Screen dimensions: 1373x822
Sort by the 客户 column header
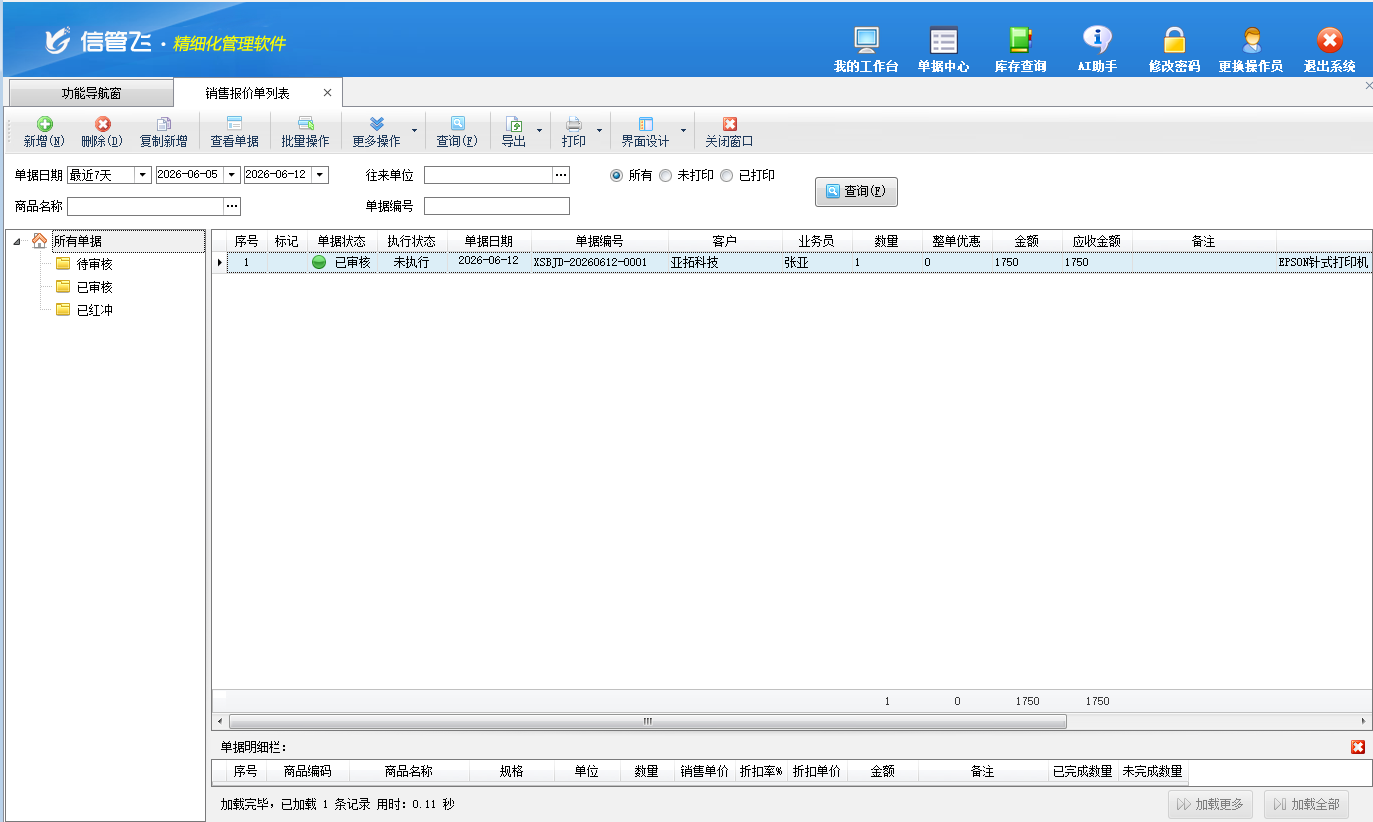click(725, 241)
